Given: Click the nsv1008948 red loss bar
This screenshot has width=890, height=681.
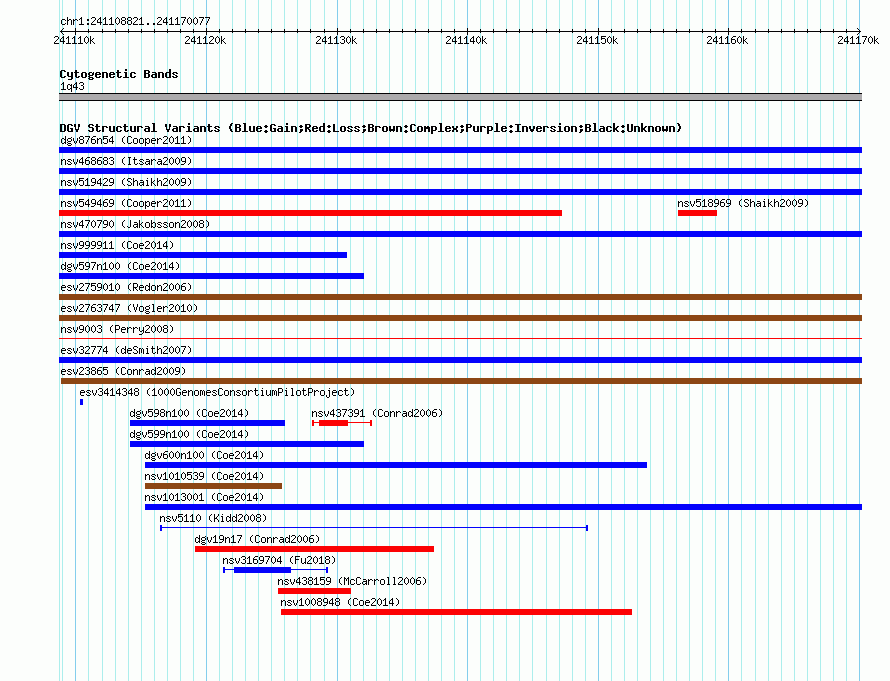Looking at the screenshot, I should click(x=456, y=612).
